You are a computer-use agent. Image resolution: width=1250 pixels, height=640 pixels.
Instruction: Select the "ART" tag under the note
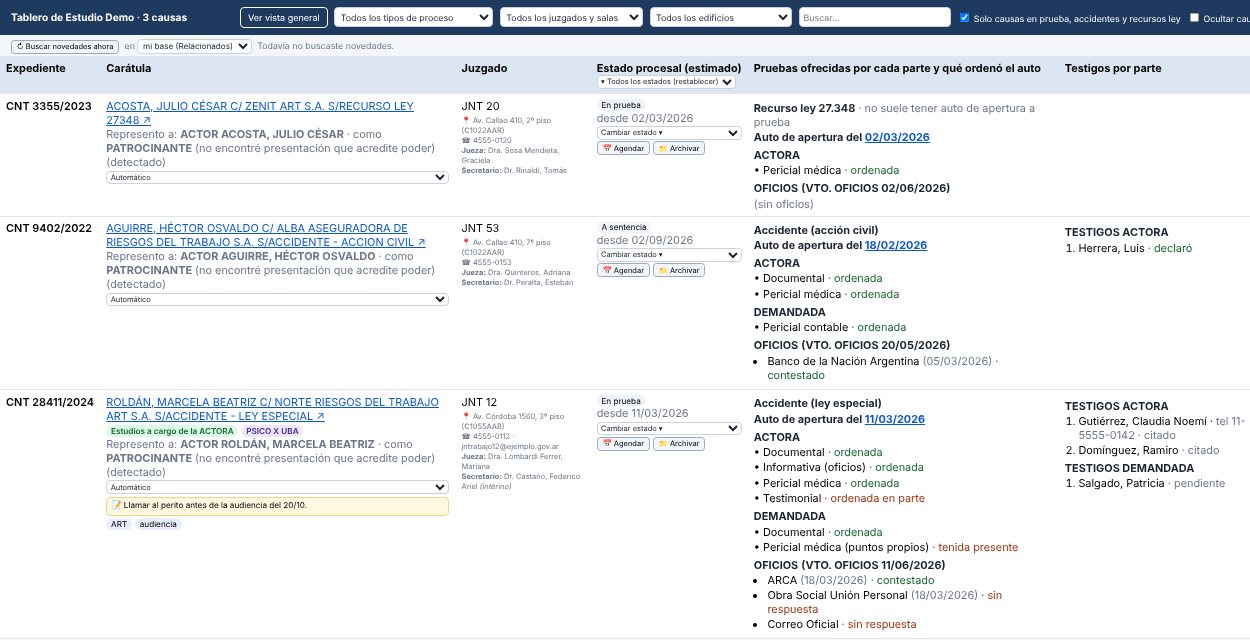[119, 524]
